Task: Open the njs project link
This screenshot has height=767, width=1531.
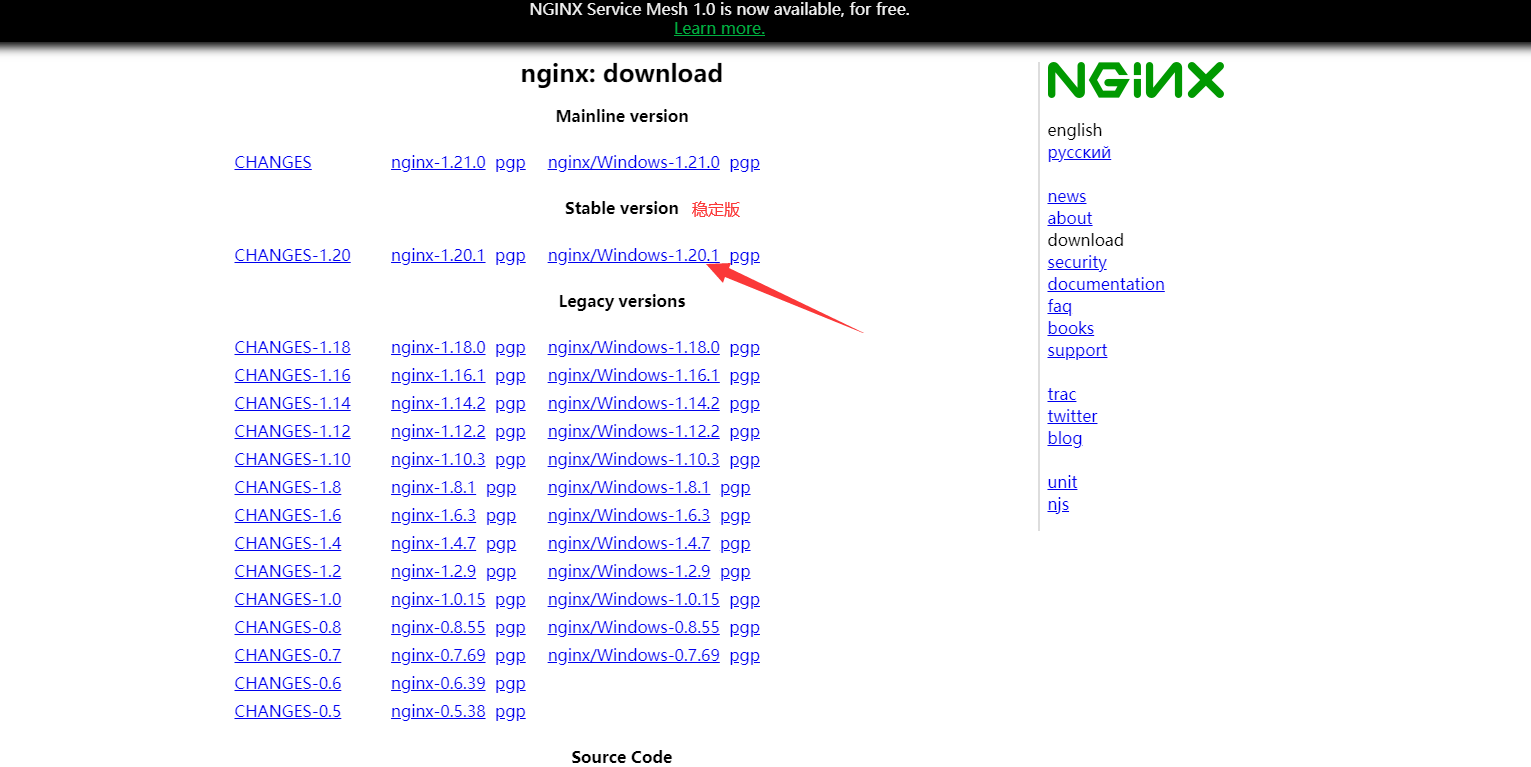Action: click(1058, 504)
